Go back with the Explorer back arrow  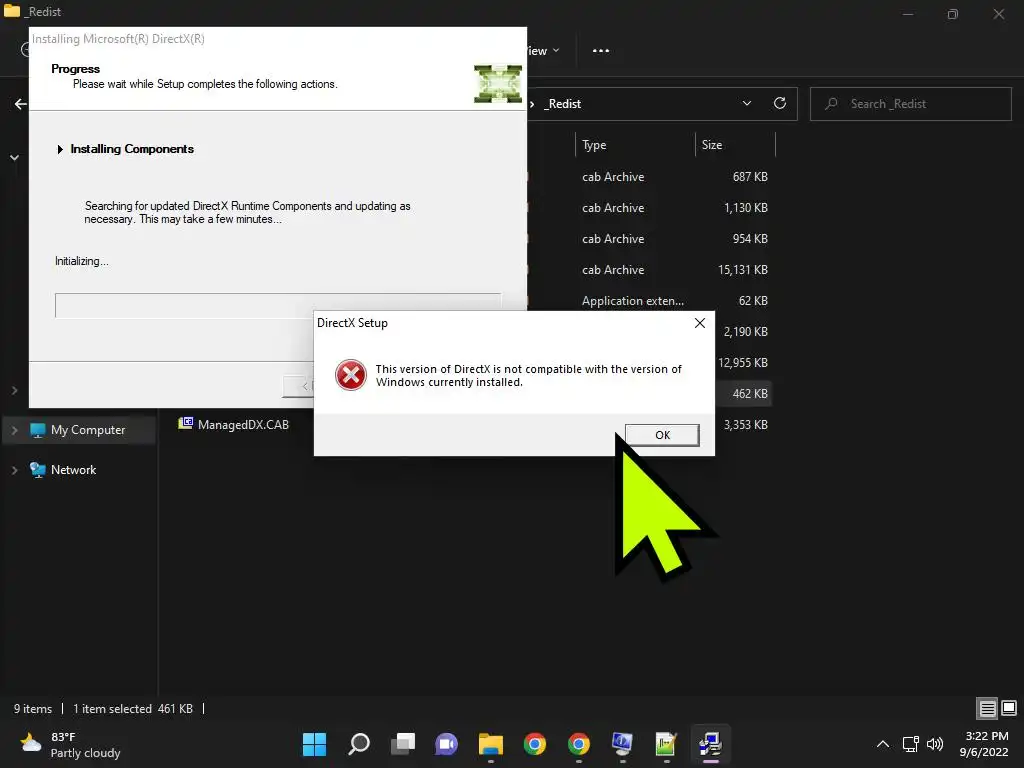[x=21, y=104]
